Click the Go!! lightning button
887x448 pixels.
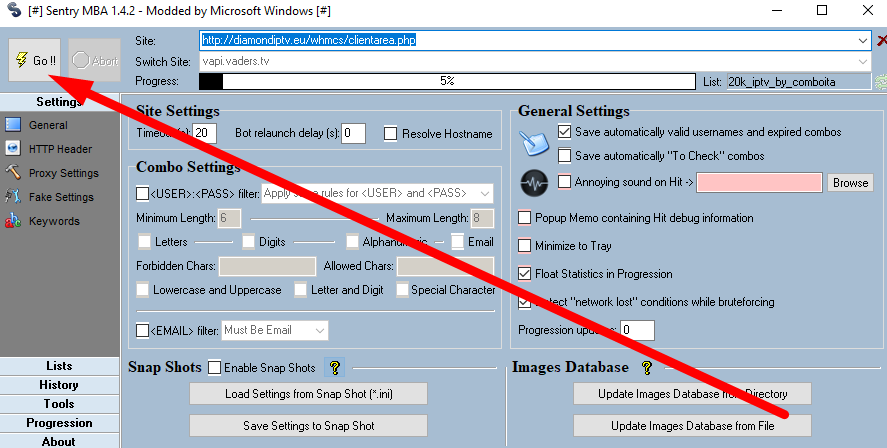point(35,60)
